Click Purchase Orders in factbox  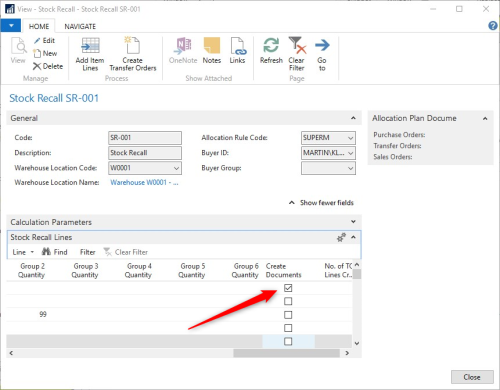pyautogui.click(x=399, y=135)
